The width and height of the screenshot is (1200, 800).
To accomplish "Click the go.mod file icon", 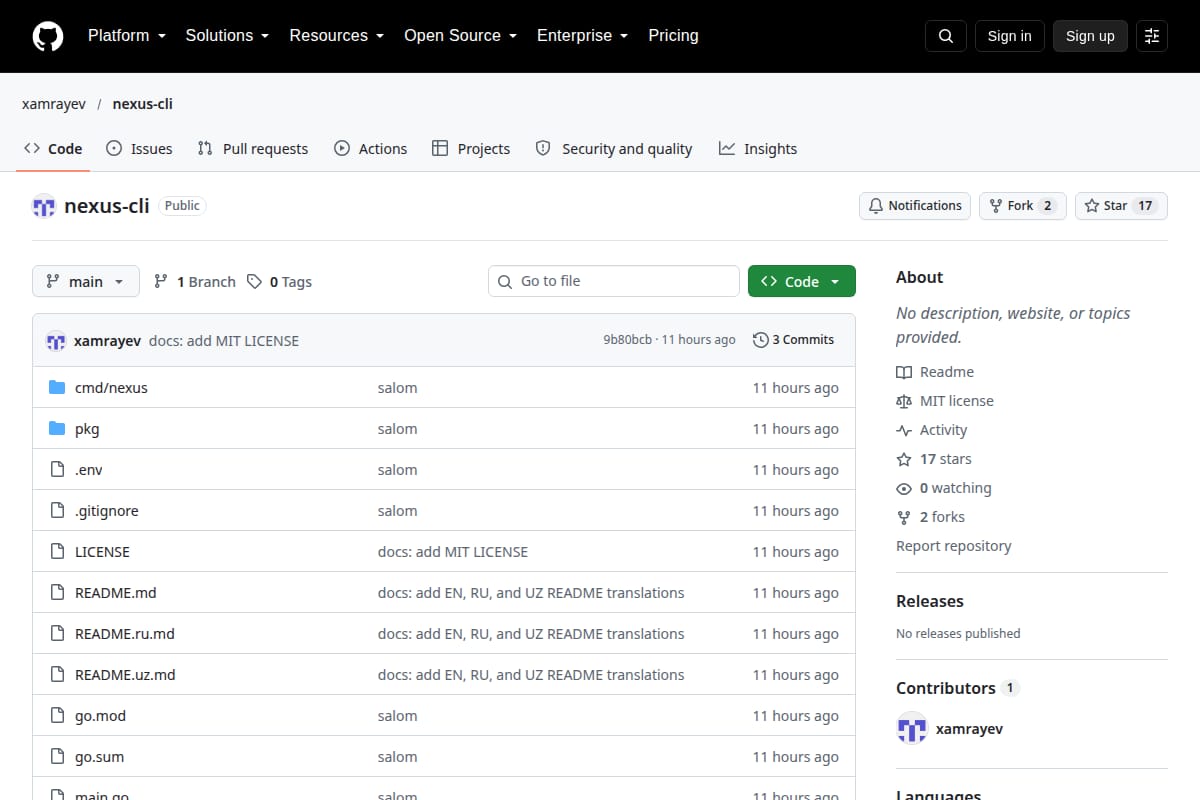I will coord(57,716).
